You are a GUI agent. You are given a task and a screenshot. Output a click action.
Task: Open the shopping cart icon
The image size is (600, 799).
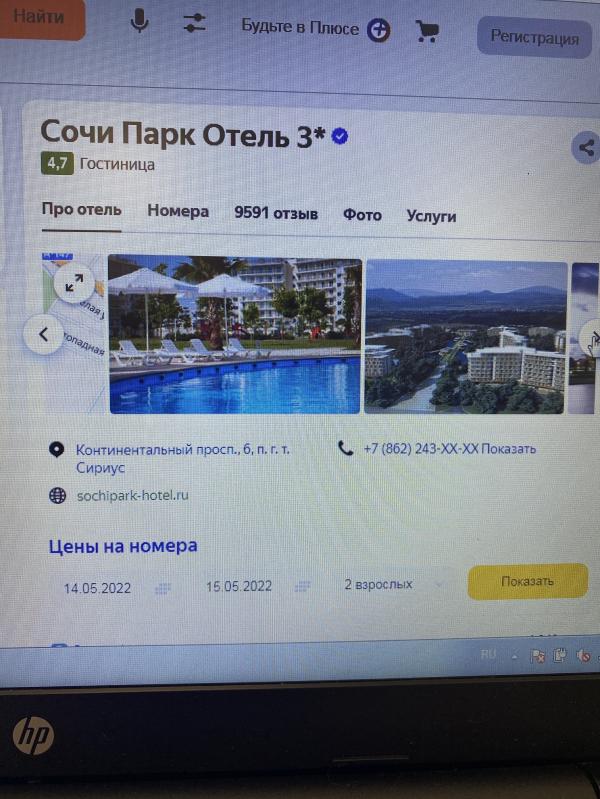point(427,32)
